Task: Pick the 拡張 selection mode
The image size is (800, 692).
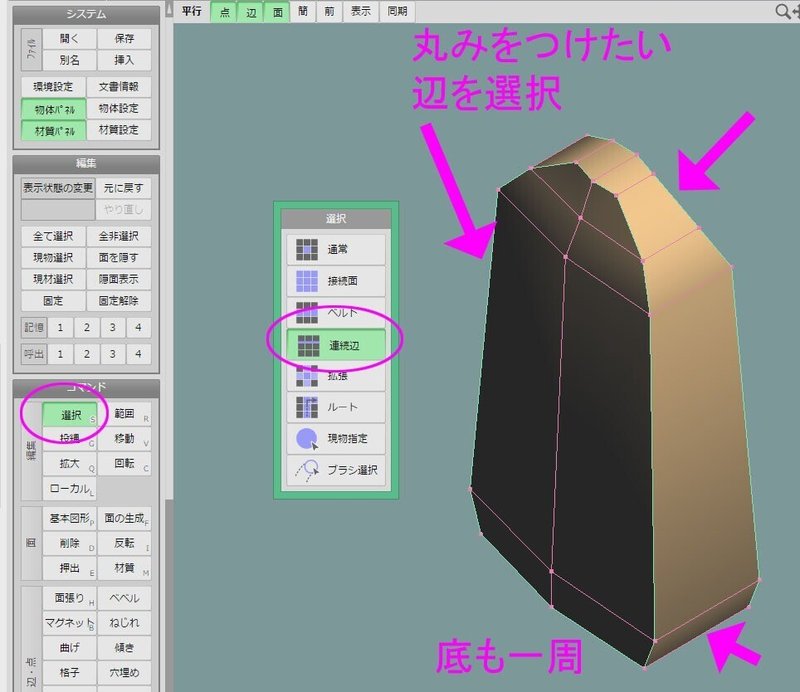Action: coord(336,376)
